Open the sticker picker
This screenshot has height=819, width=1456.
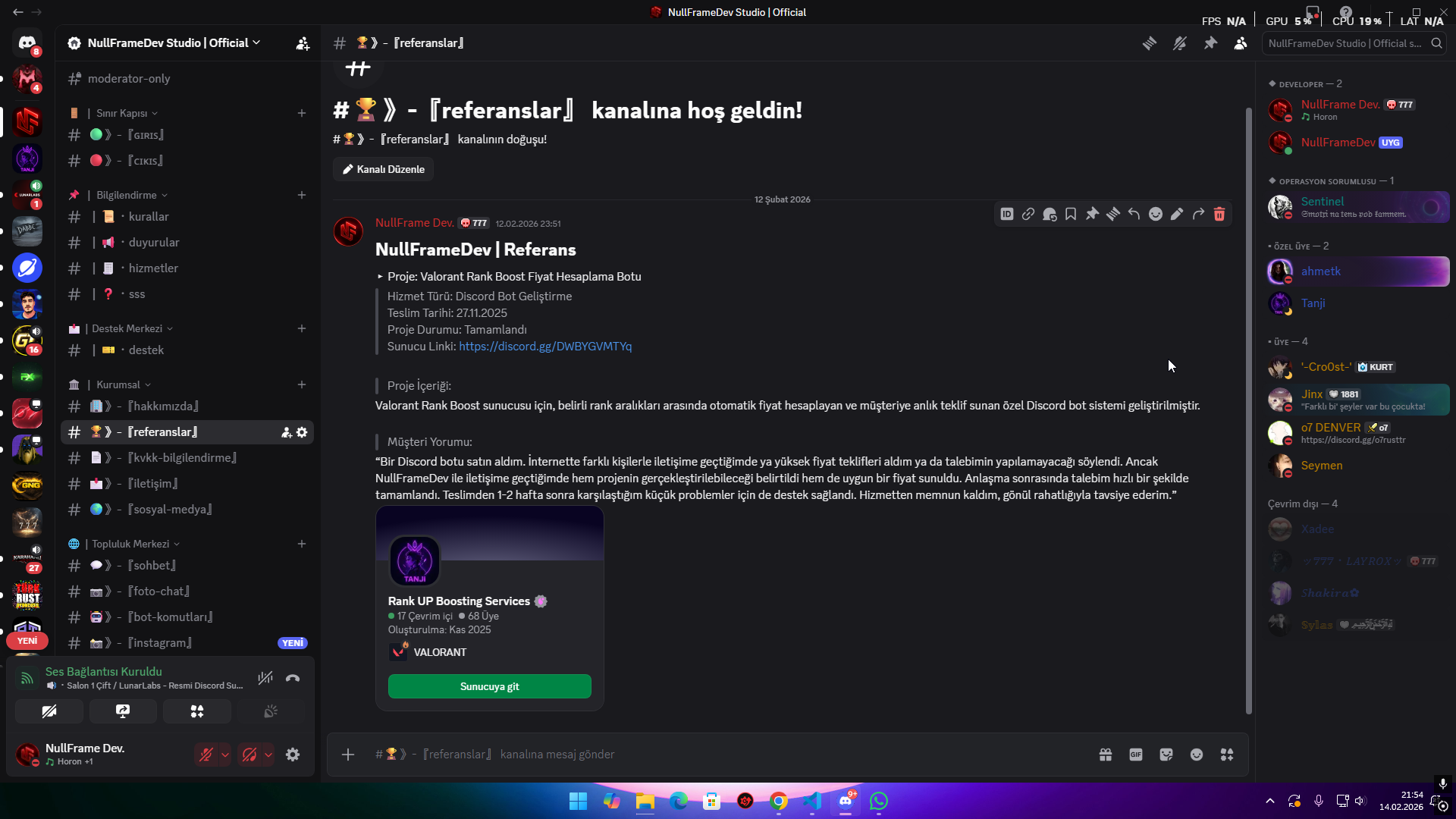click(x=1166, y=755)
